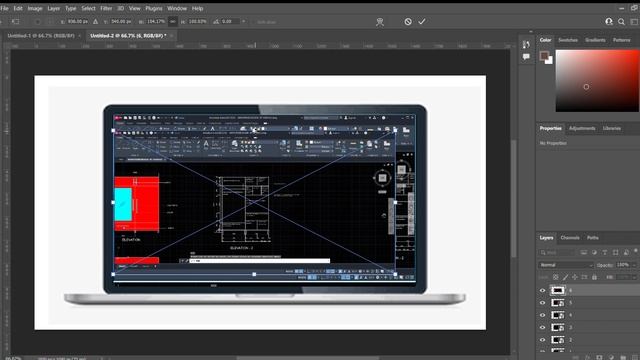This screenshot has width=640, height=360.
Task: Open the Photoshop account profile icon
Action: point(609,22)
